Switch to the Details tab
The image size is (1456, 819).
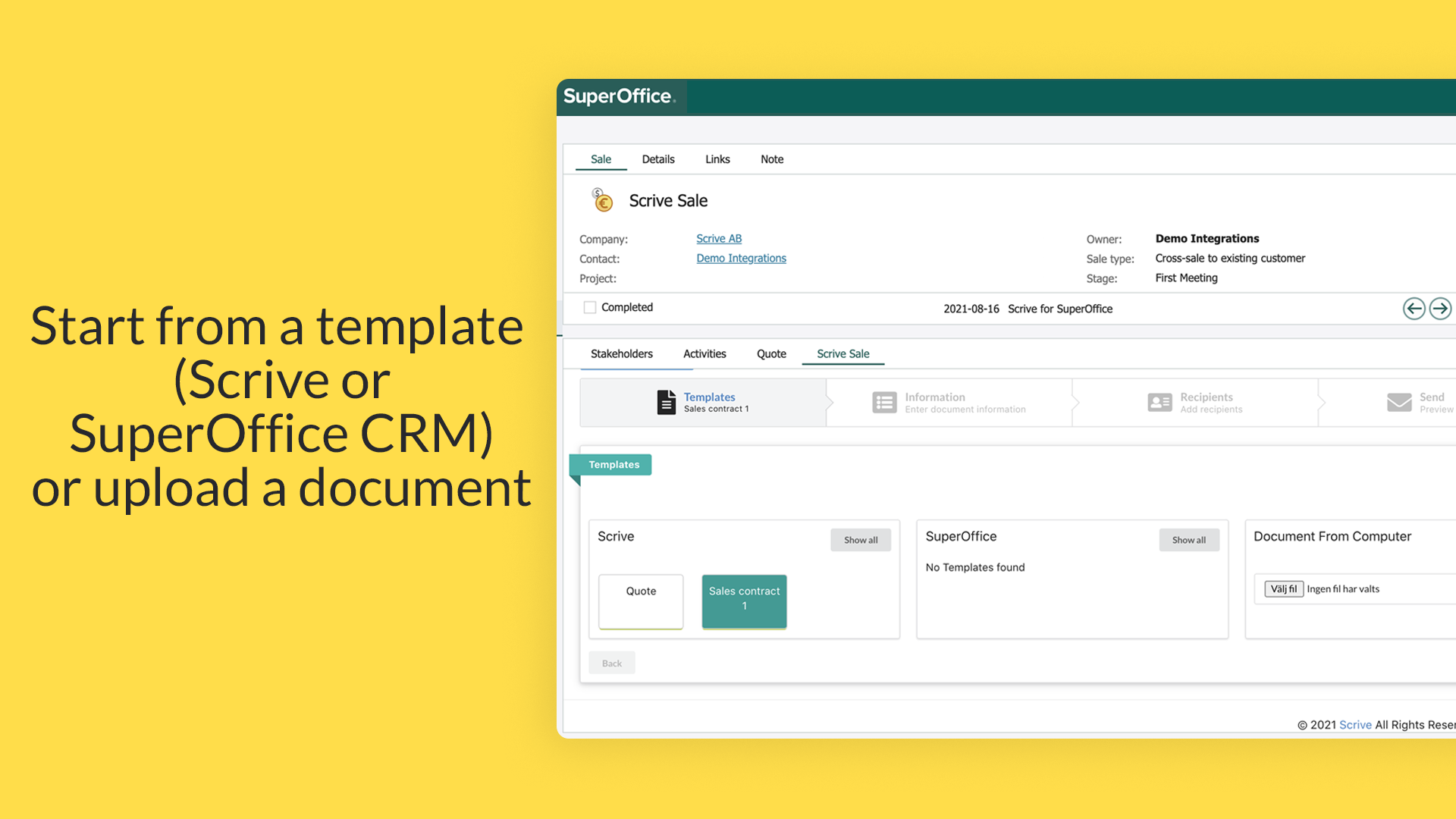click(x=658, y=159)
